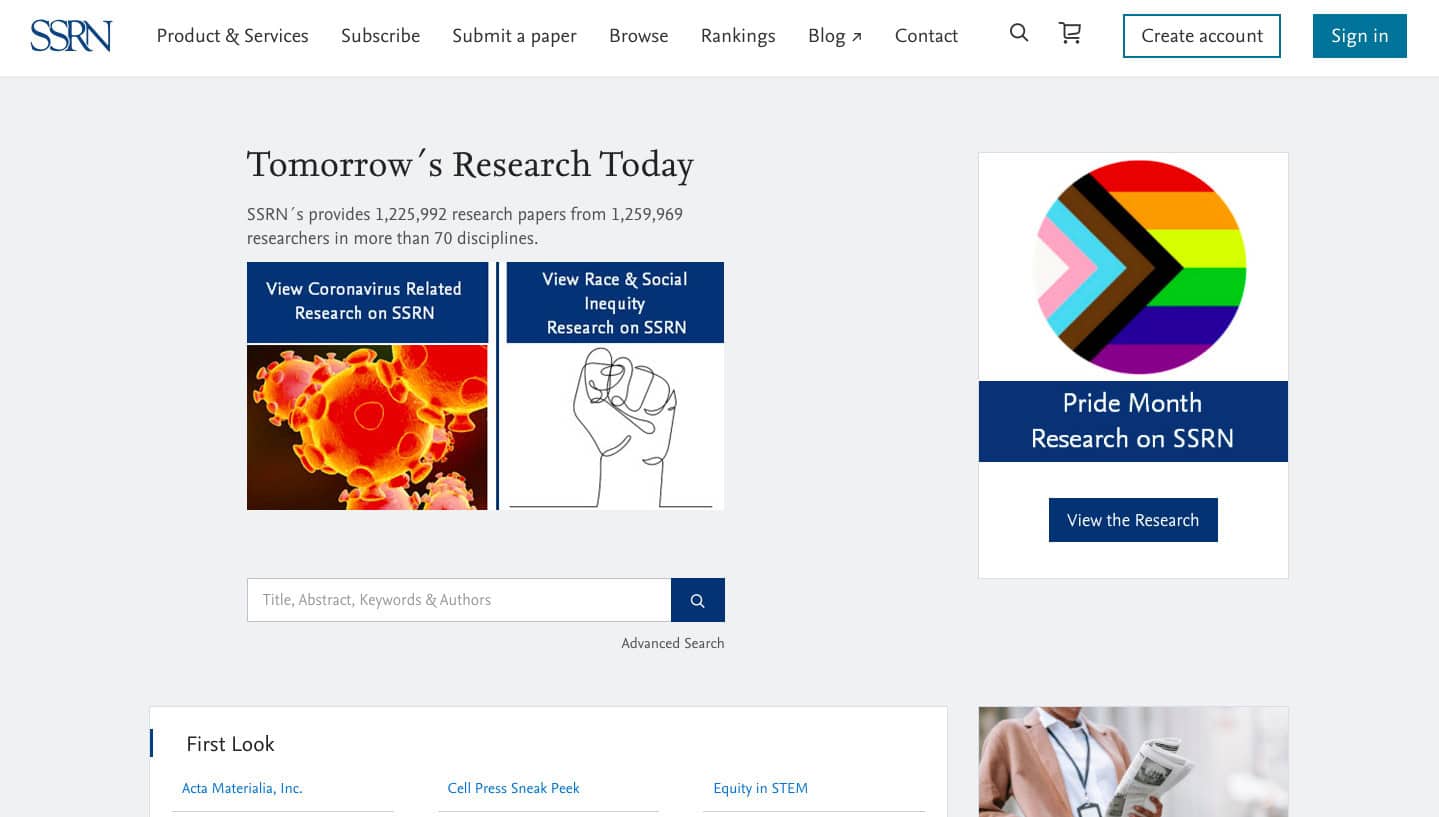This screenshot has width=1439, height=817.
Task: Open the Subscribe menu item
Action: coord(380,36)
